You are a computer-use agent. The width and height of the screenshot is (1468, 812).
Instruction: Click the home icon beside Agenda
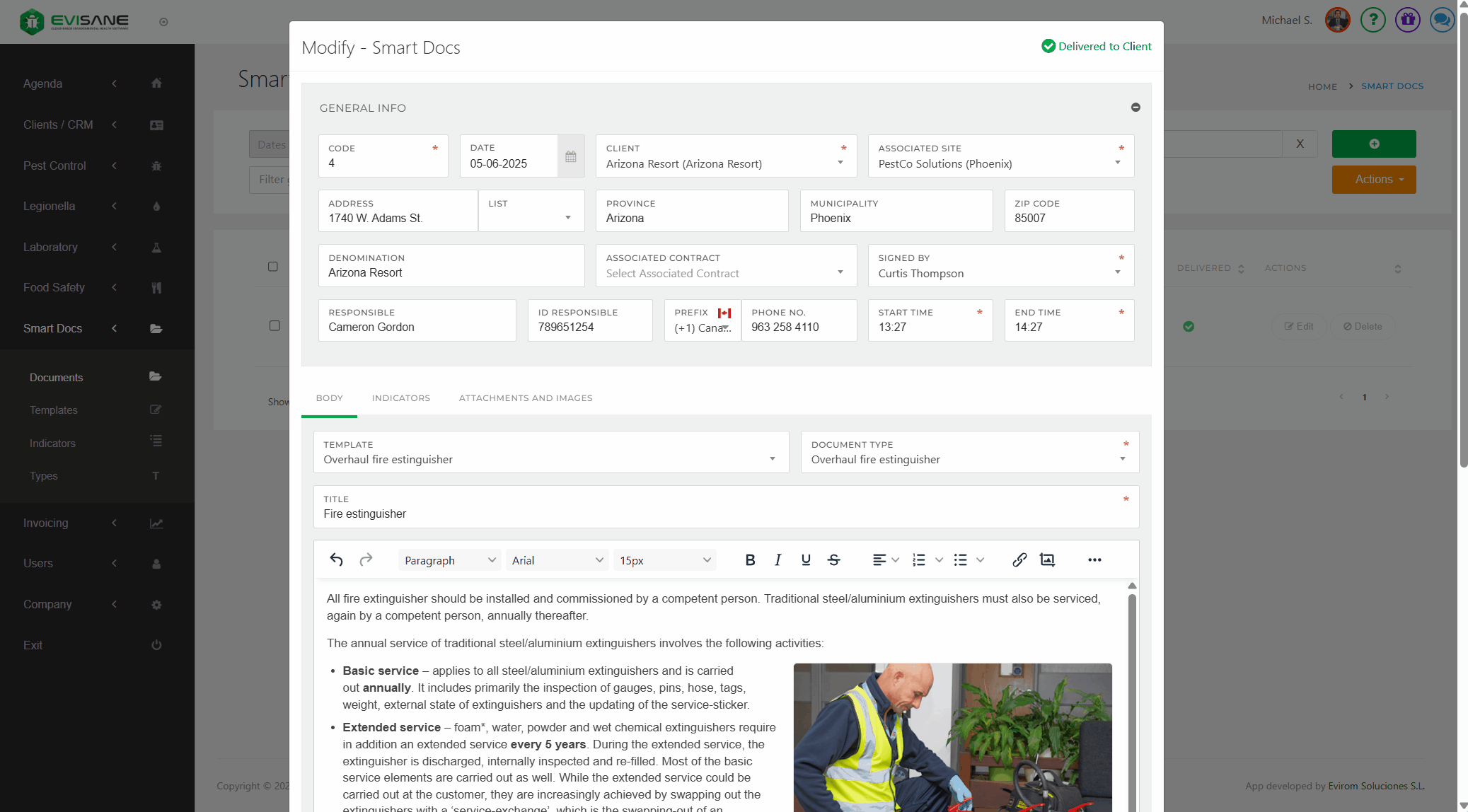[x=156, y=83]
